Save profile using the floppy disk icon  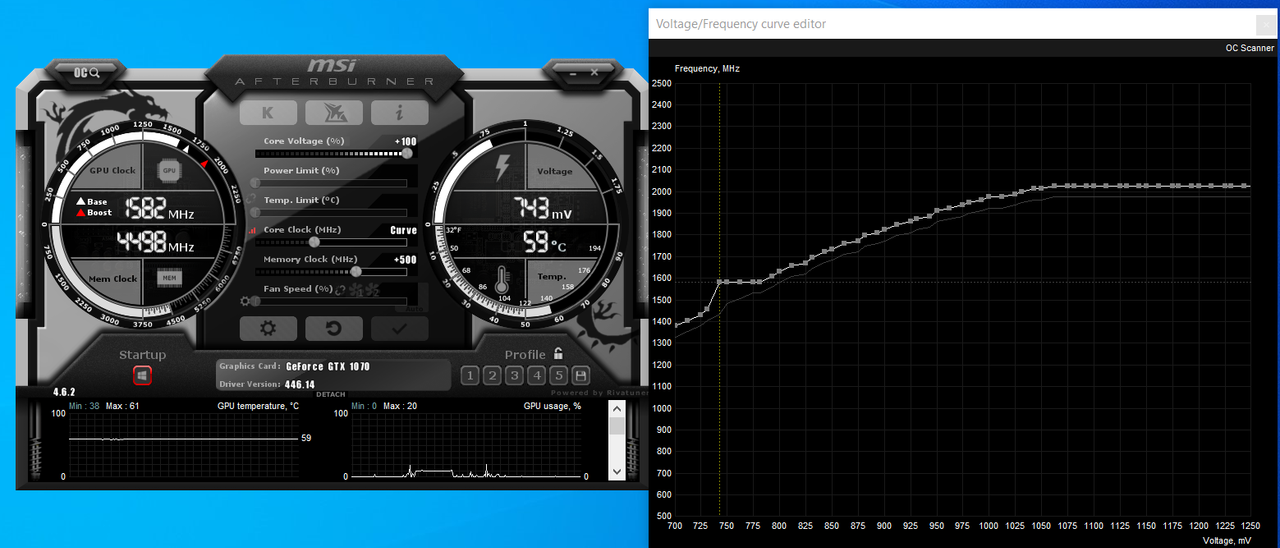tap(580, 376)
